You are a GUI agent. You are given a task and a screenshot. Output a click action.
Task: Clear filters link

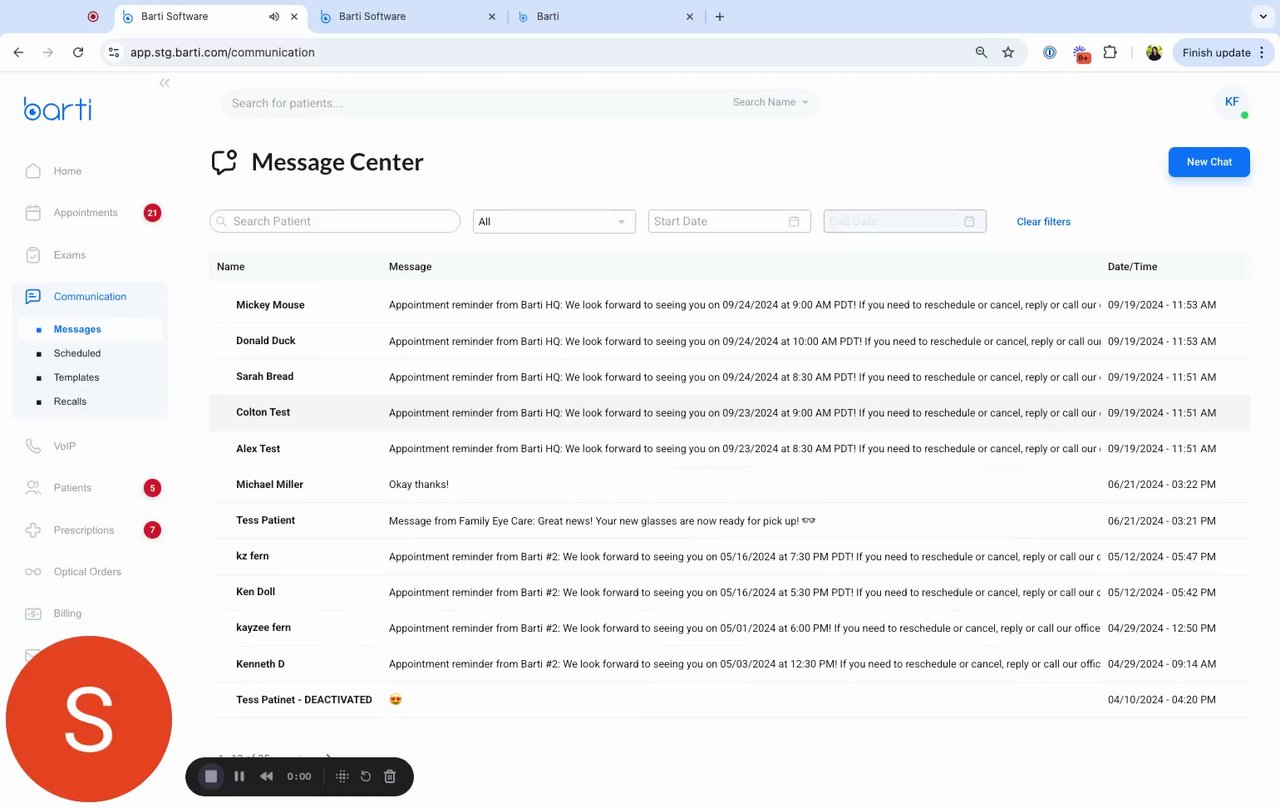pos(1043,222)
